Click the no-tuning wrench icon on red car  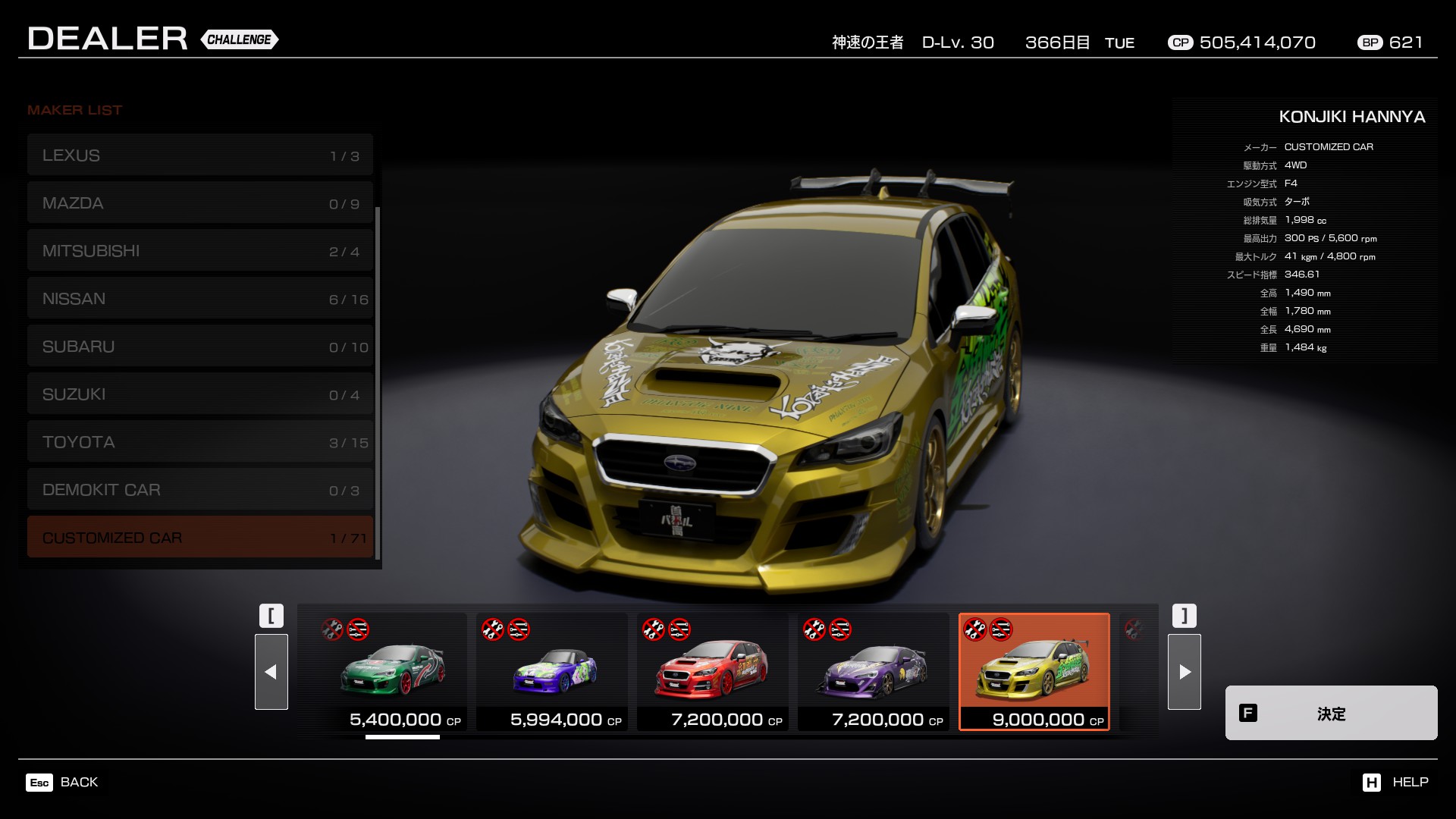click(654, 629)
